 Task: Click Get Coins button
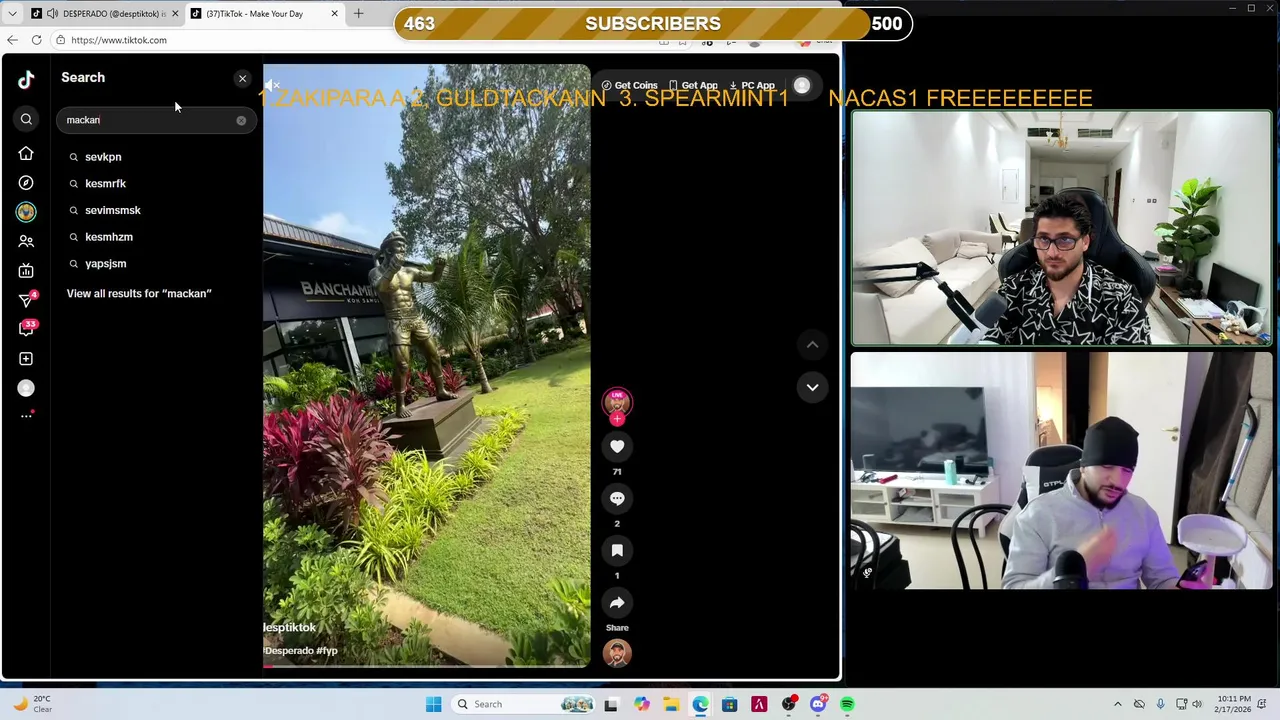pos(629,85)
